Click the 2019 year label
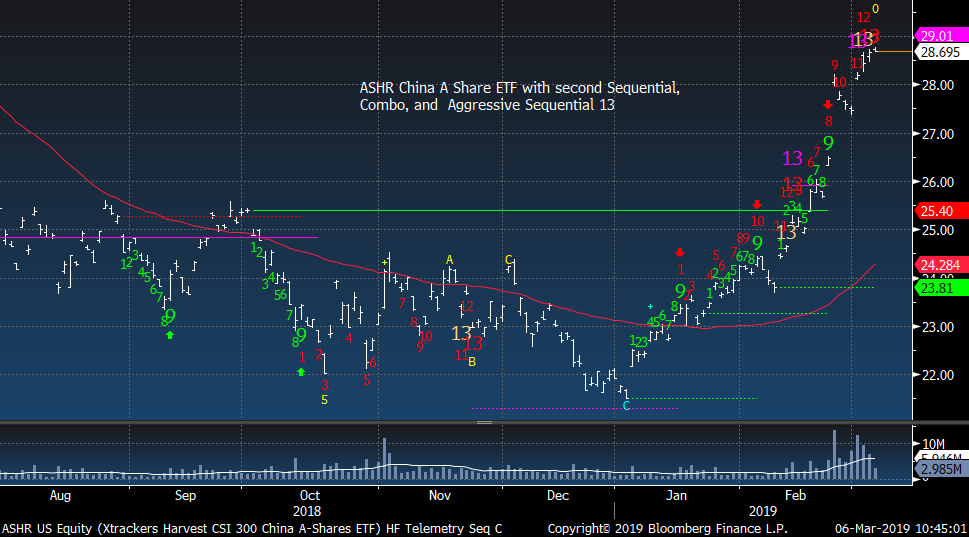Image resolution: width=969 pixels, height=537 pixels. click(x=763, y=512)
